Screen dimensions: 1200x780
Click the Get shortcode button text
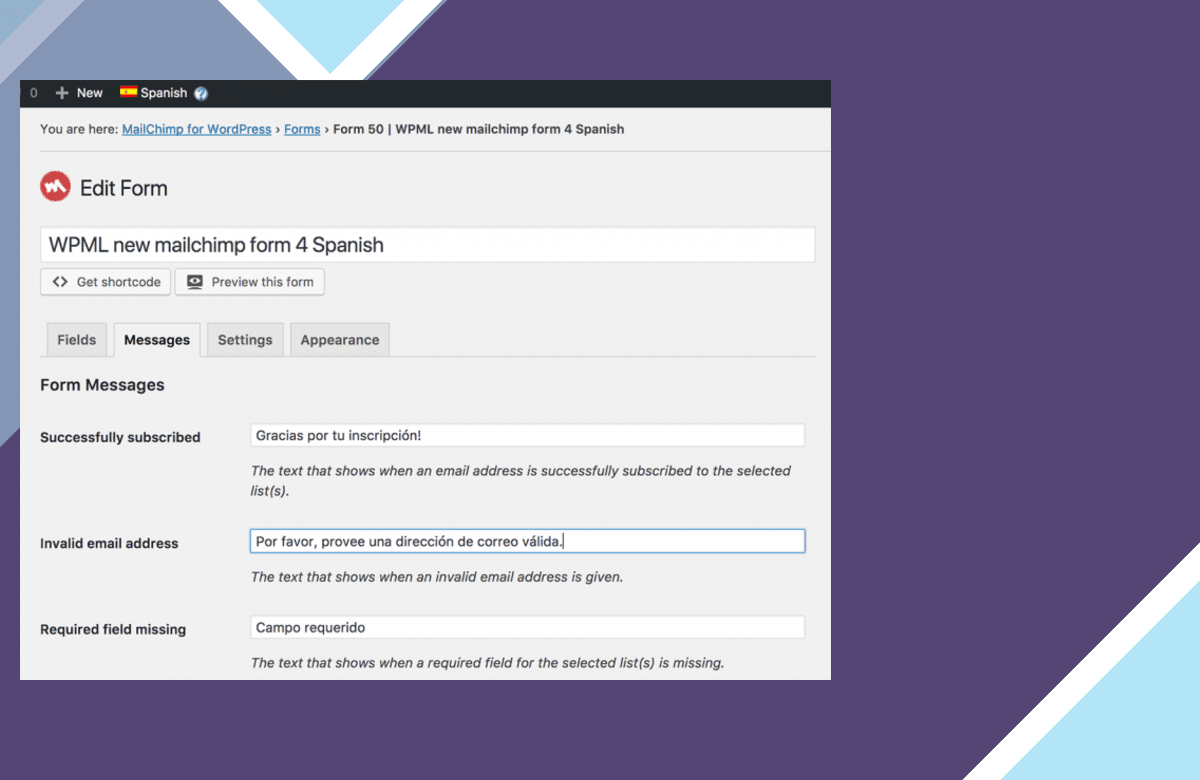119,282
